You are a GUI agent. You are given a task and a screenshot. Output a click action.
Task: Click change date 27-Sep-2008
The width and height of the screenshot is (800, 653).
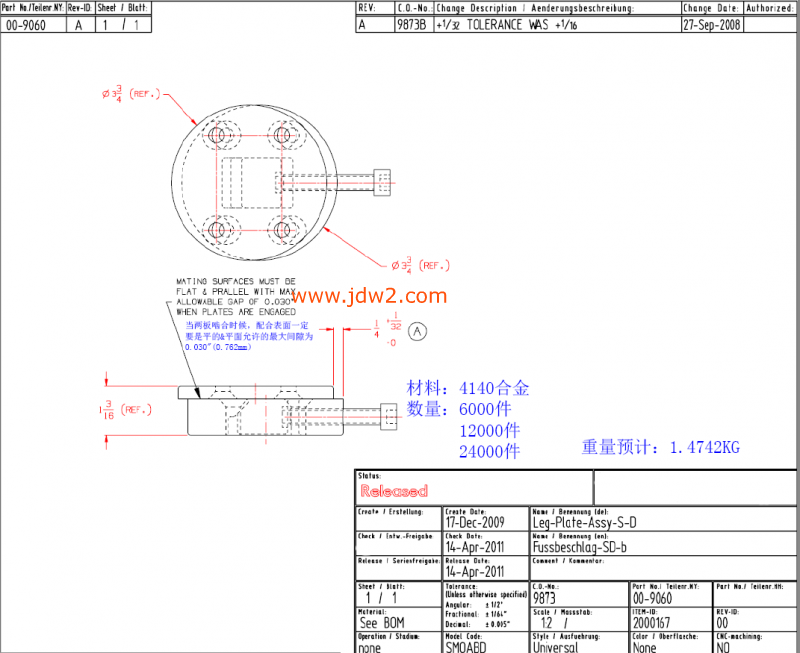coord(712,24)
